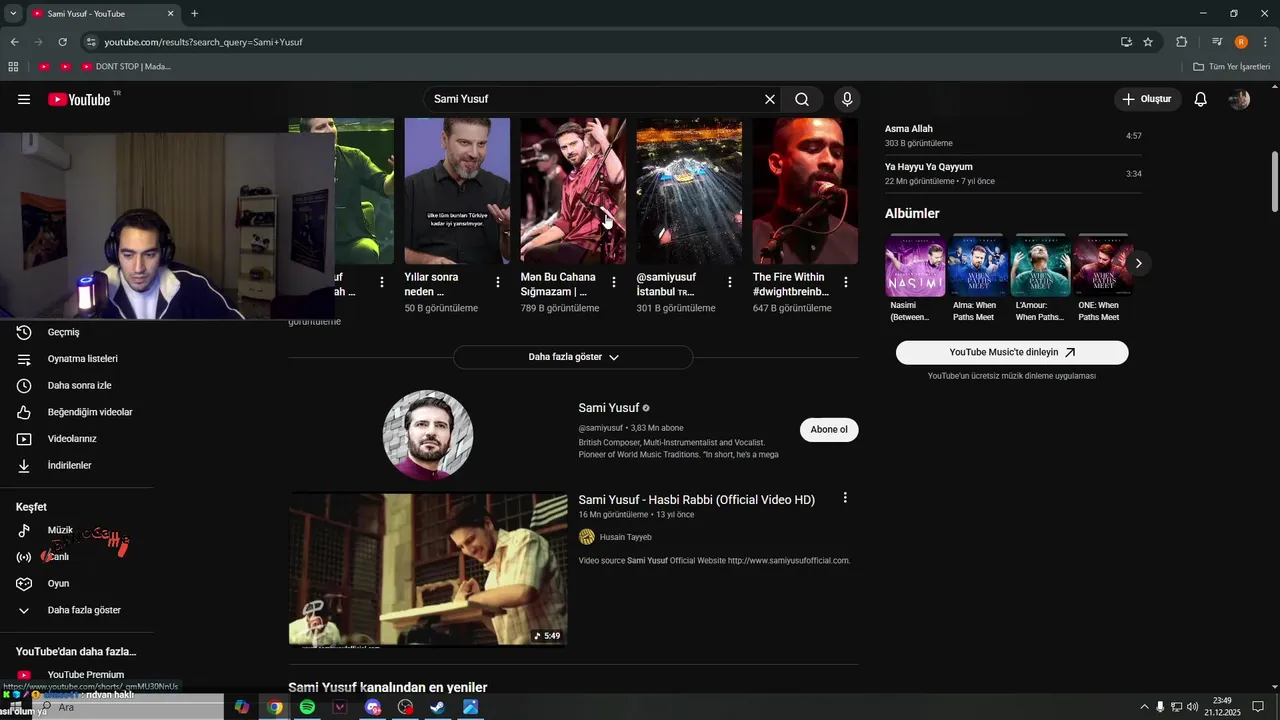This screenshot has height=720, width=1280.
Task: Open L'Amour: When Paths album
Action: coord(1040,265)
